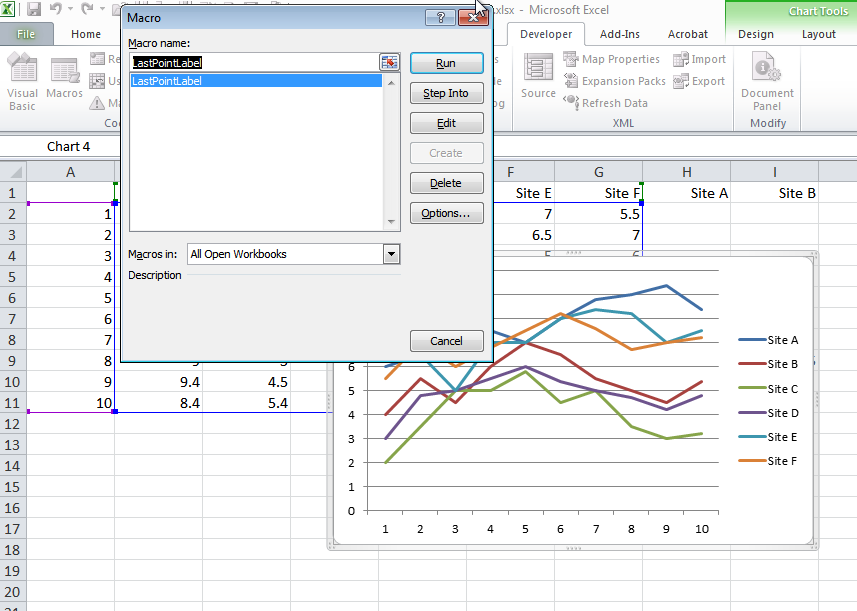Cancel the Macro dialog
Image resolution: width=857 pixels, height=611 pixels.
coord(447,341)
